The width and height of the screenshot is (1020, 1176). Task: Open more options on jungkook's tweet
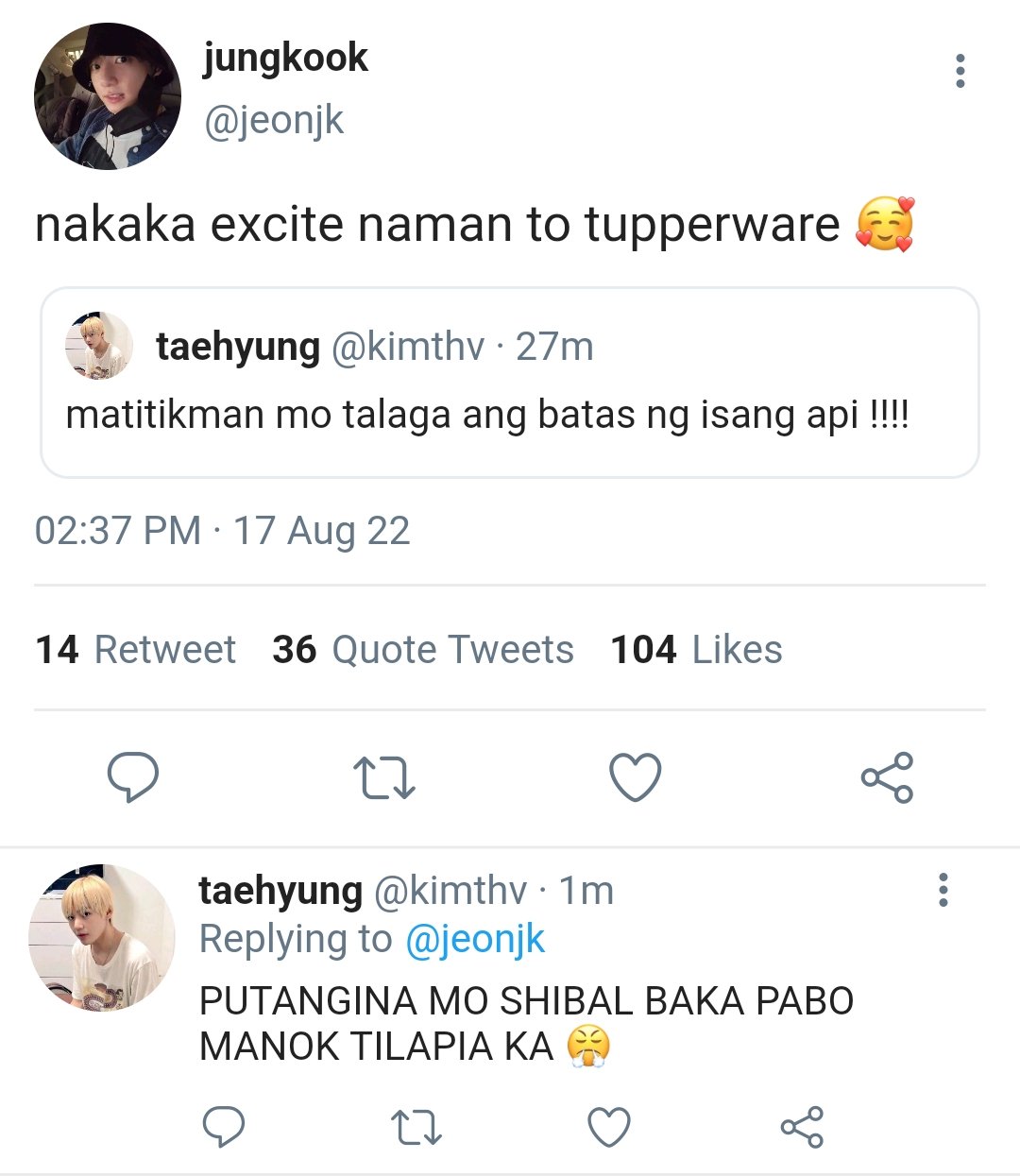tap(960, 71)
